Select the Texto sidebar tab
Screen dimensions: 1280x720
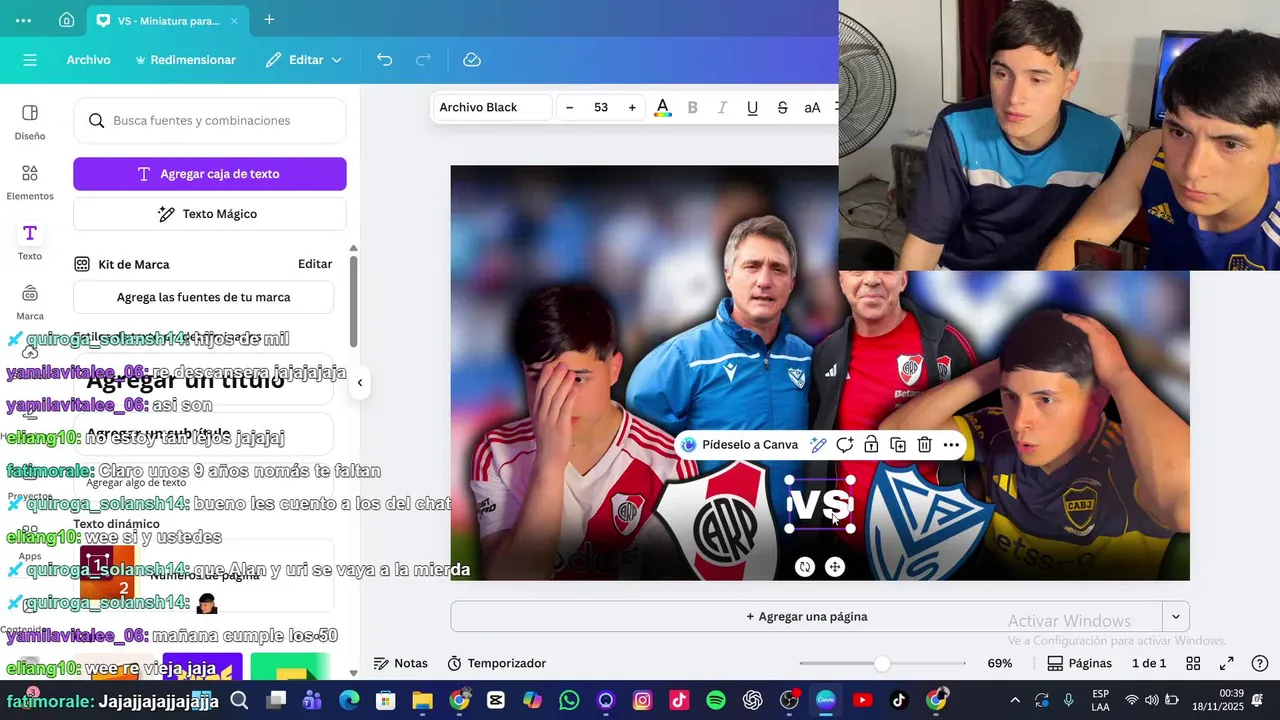[30, 243]
